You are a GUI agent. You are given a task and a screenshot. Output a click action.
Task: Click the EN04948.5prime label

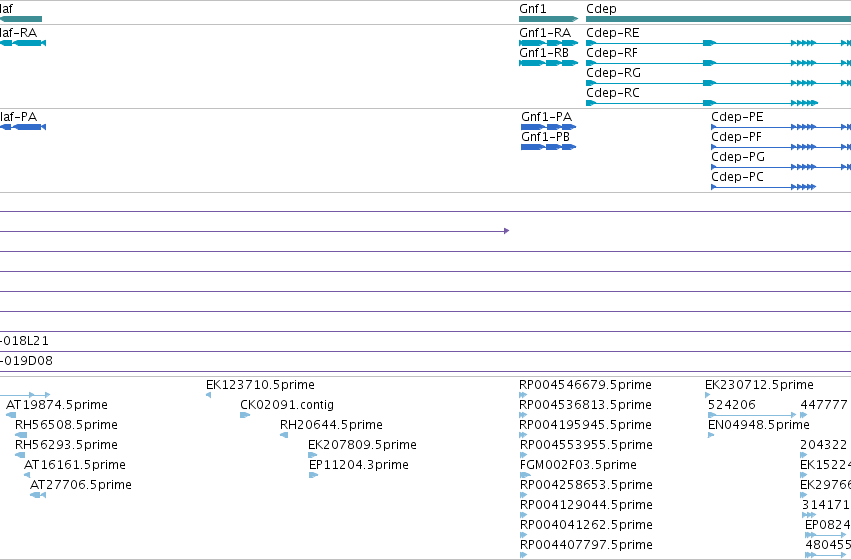pyautogui.click(x=759, y=425)
